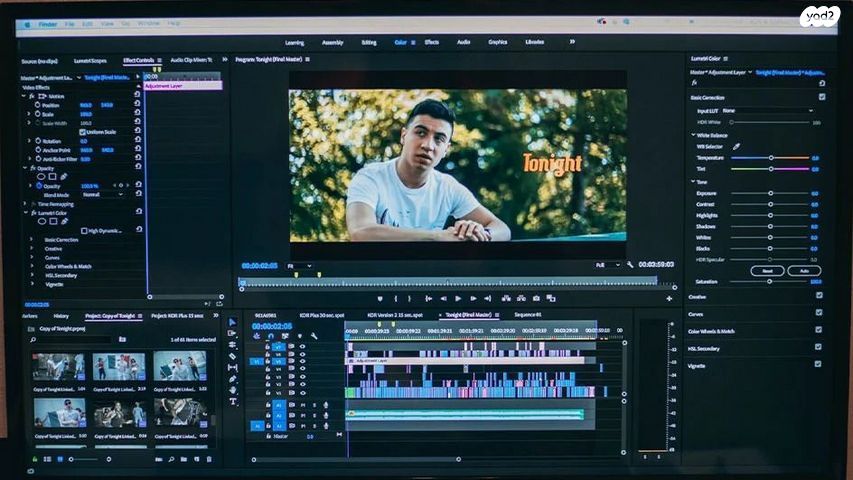Viewport: 853px width, 480px height.
Task: Toggle Uniform Scale checkbox
Action: click(x=83, y=132)
